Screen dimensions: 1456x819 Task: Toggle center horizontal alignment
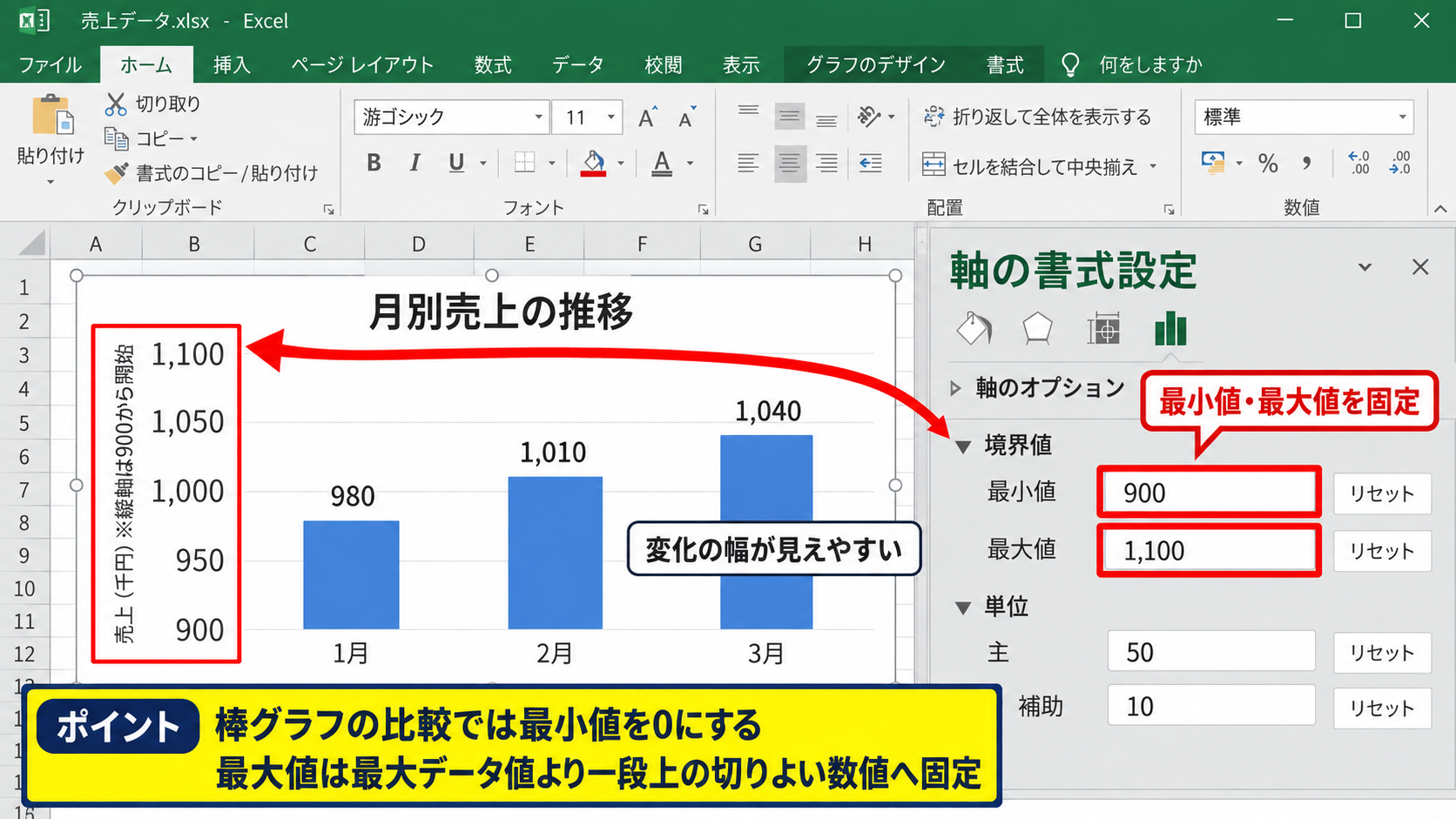point(790,163)
